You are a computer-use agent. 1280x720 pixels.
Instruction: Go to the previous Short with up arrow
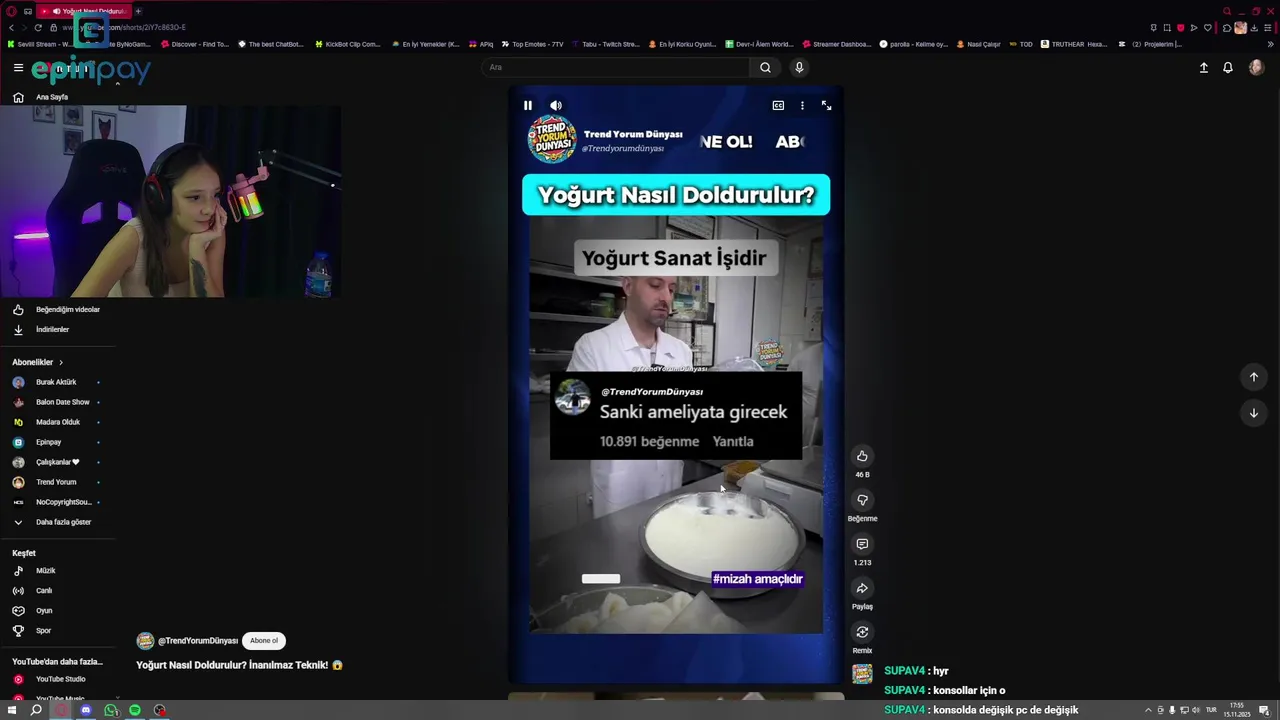coord(1253,377)
